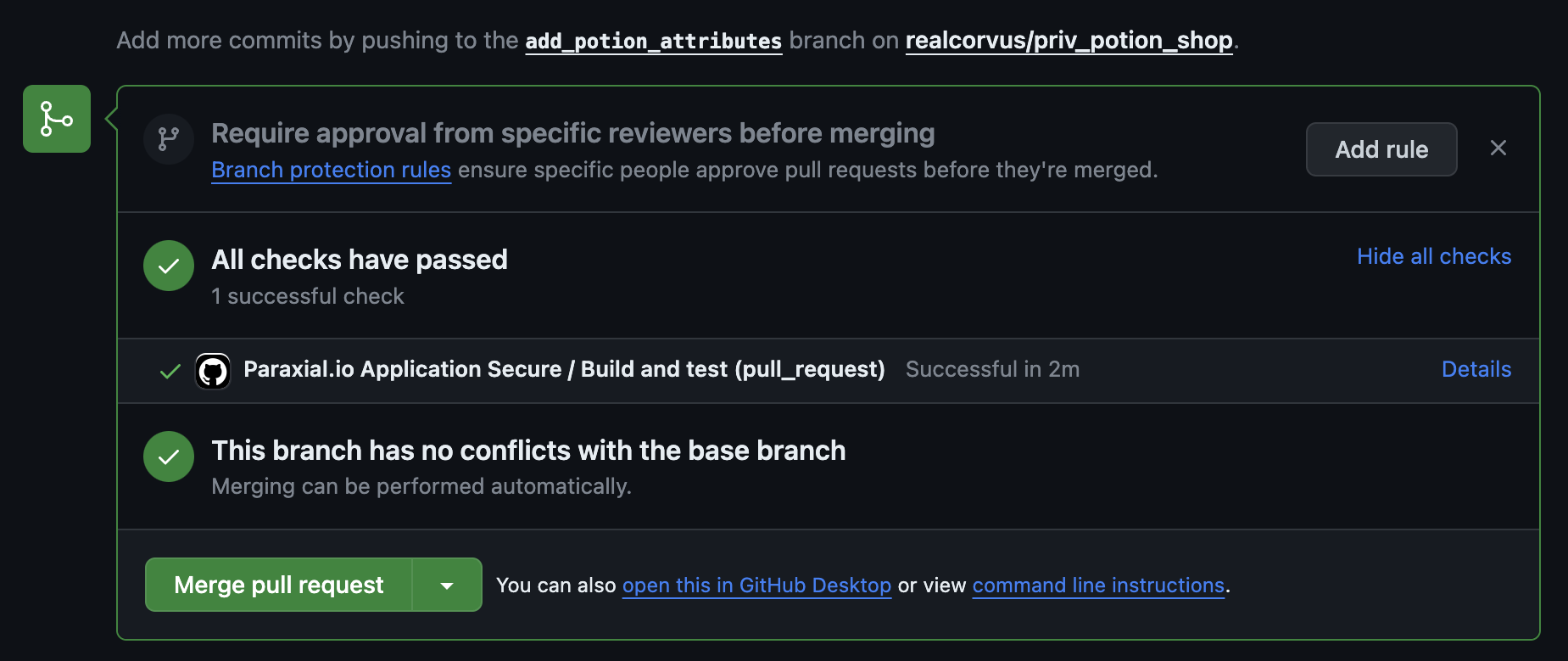Click the GitHub Octocat logo in the check row

point(213,371)
